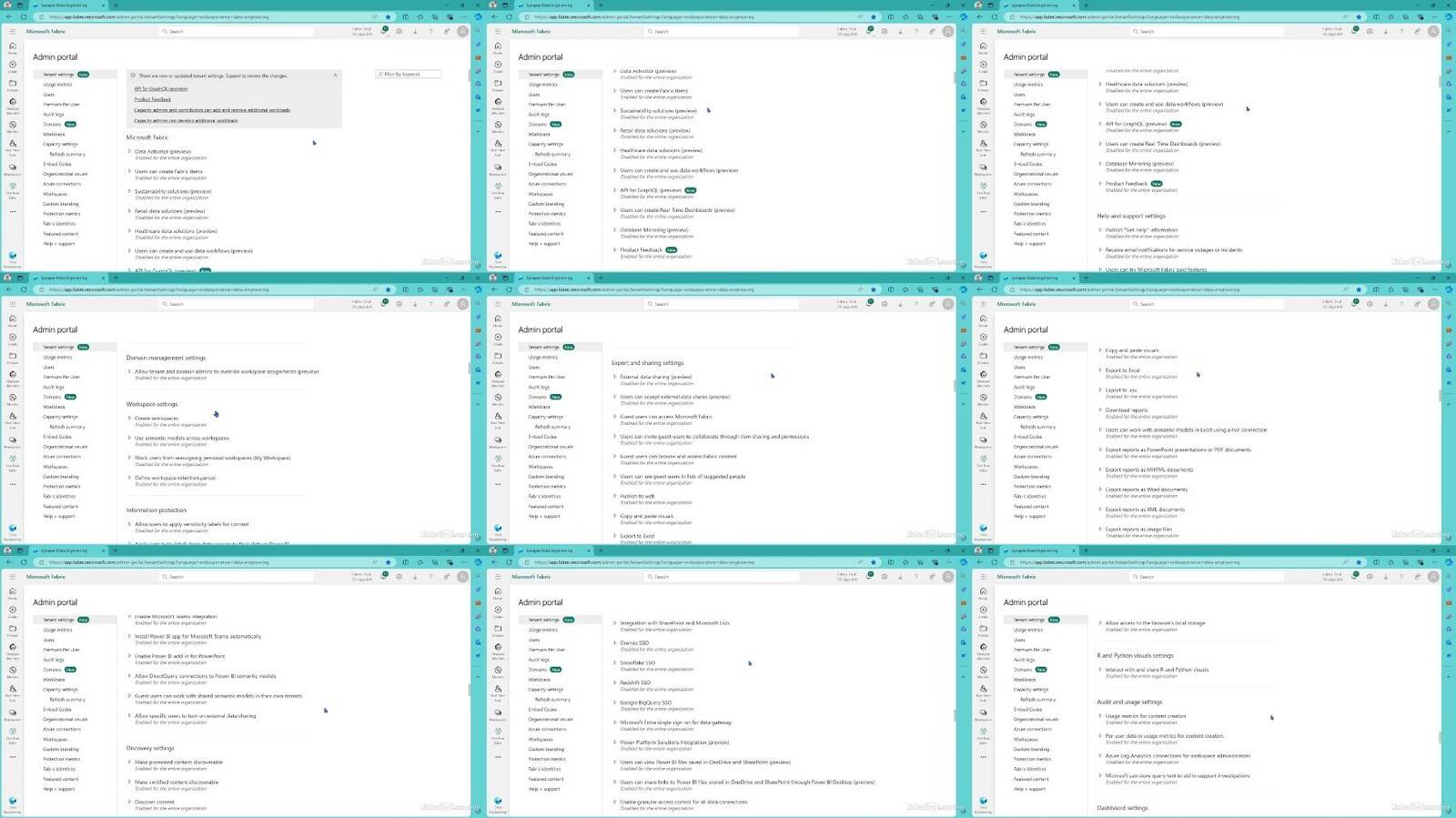Screen dimensions: 1456x818
Task: Click Edge Copilot icon in Discovery settings window
Action: [478, 562]
